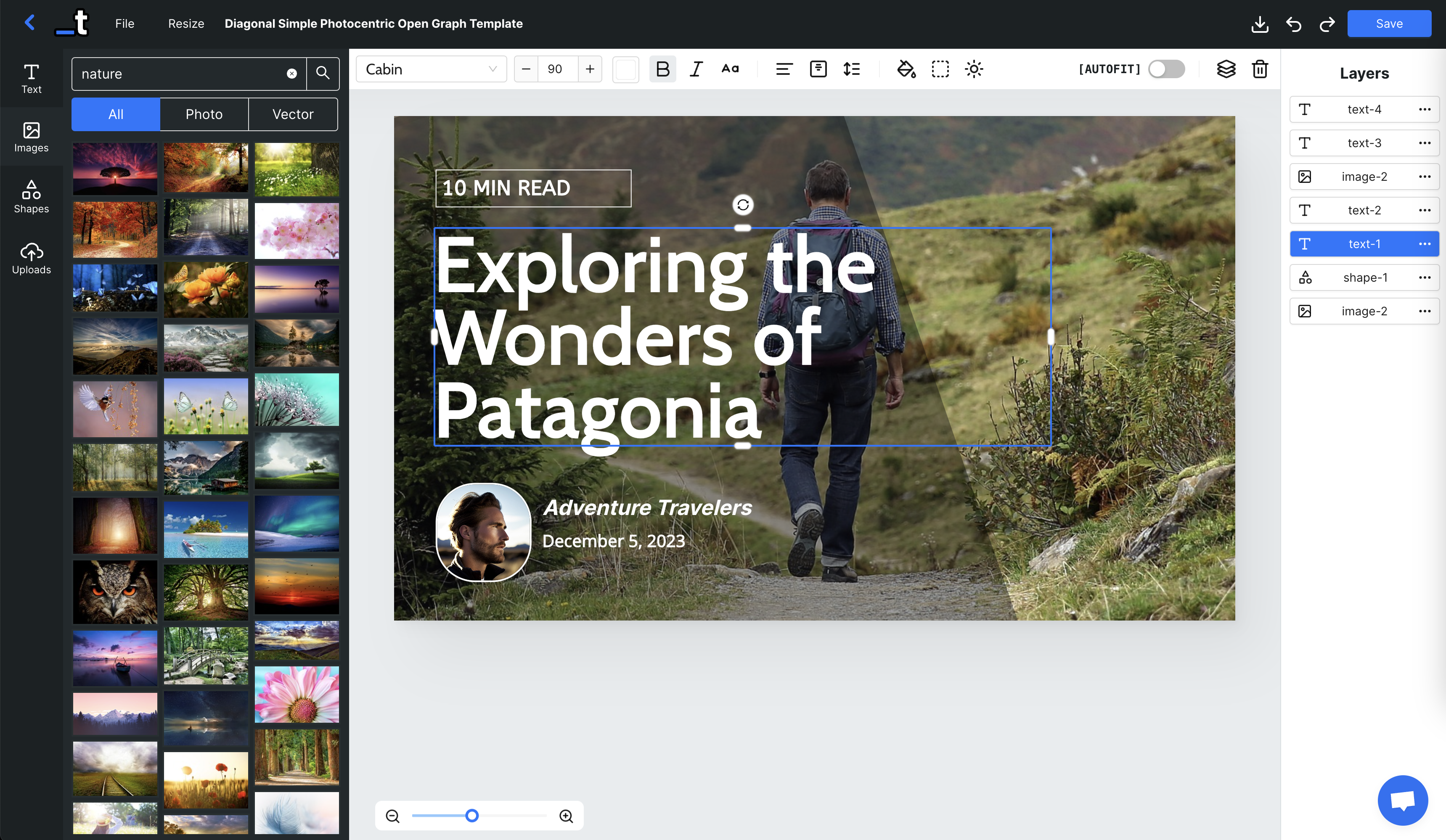
Task: Delete selection with the trash icon
Action: pyautogui.click(x=1260, y=69)
